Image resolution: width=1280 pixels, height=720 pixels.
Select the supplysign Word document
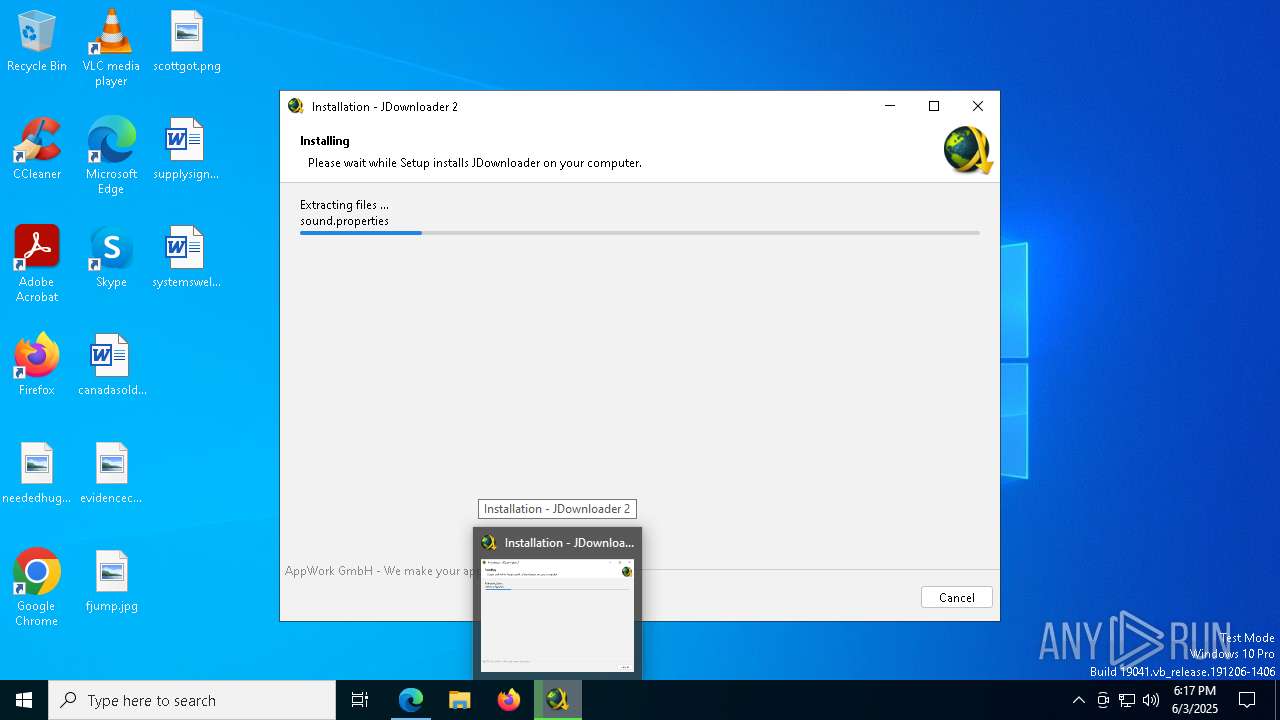click(x=186, y=149)
